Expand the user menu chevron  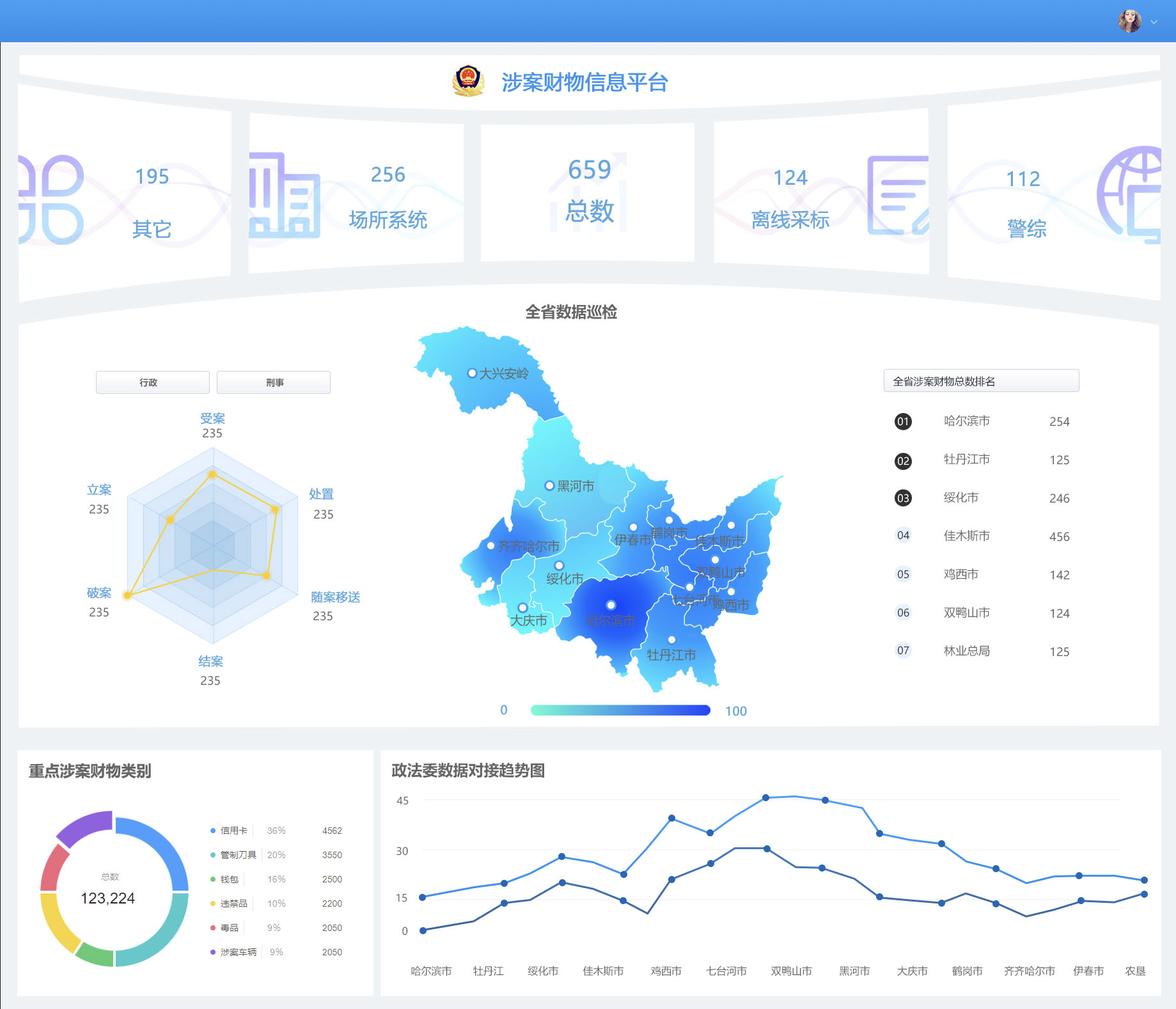tap(1154, 22)
